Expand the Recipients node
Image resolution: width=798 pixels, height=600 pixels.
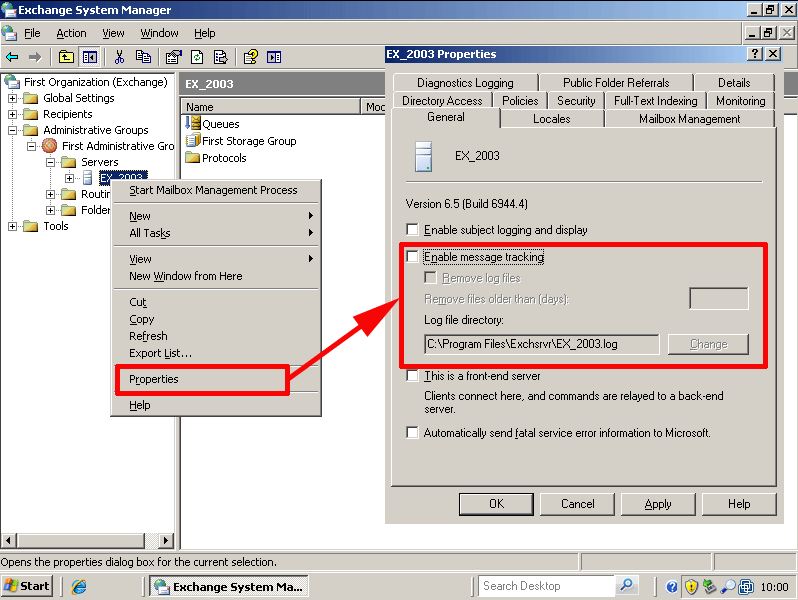pos(12,115)
